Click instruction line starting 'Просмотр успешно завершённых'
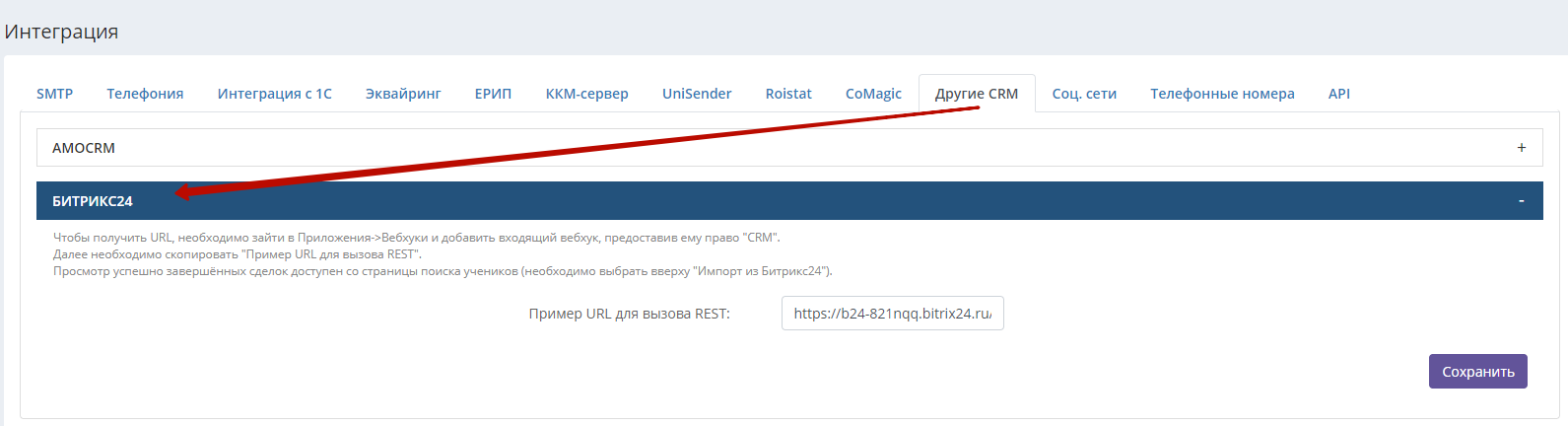The image size is (1568, 426). 443,271
